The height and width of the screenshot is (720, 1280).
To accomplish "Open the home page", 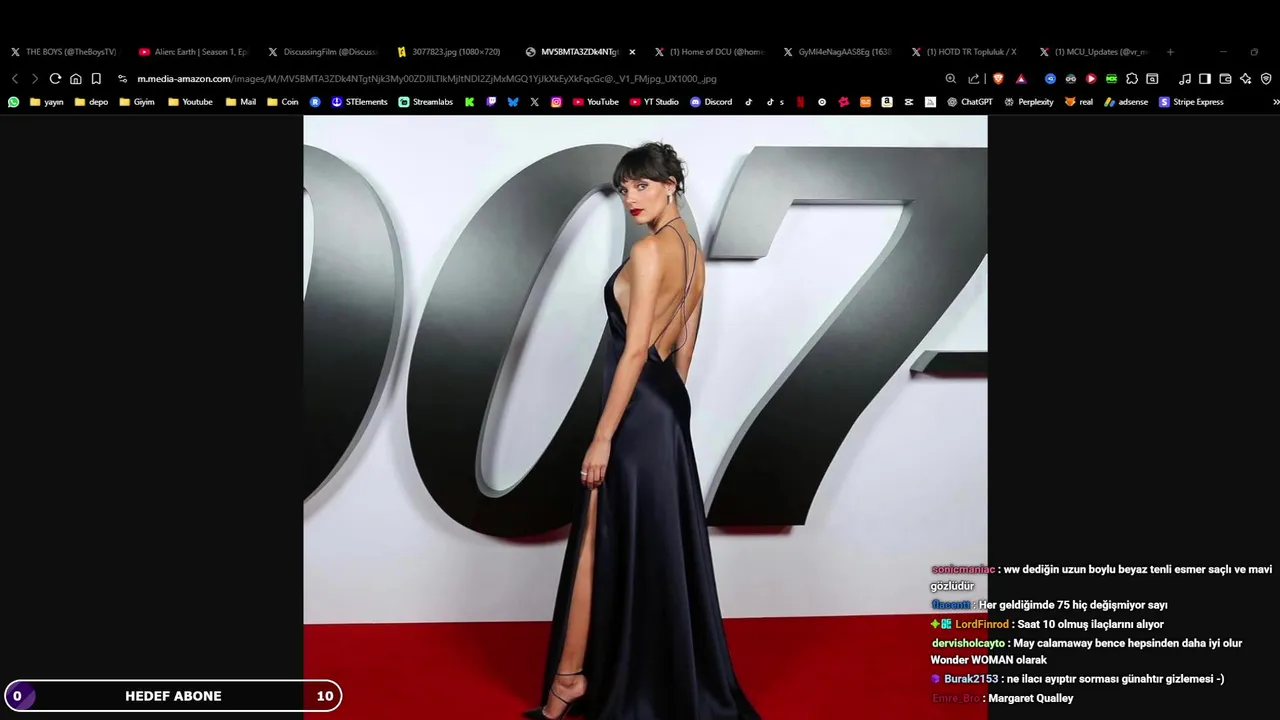I will [x=76, y=79].
